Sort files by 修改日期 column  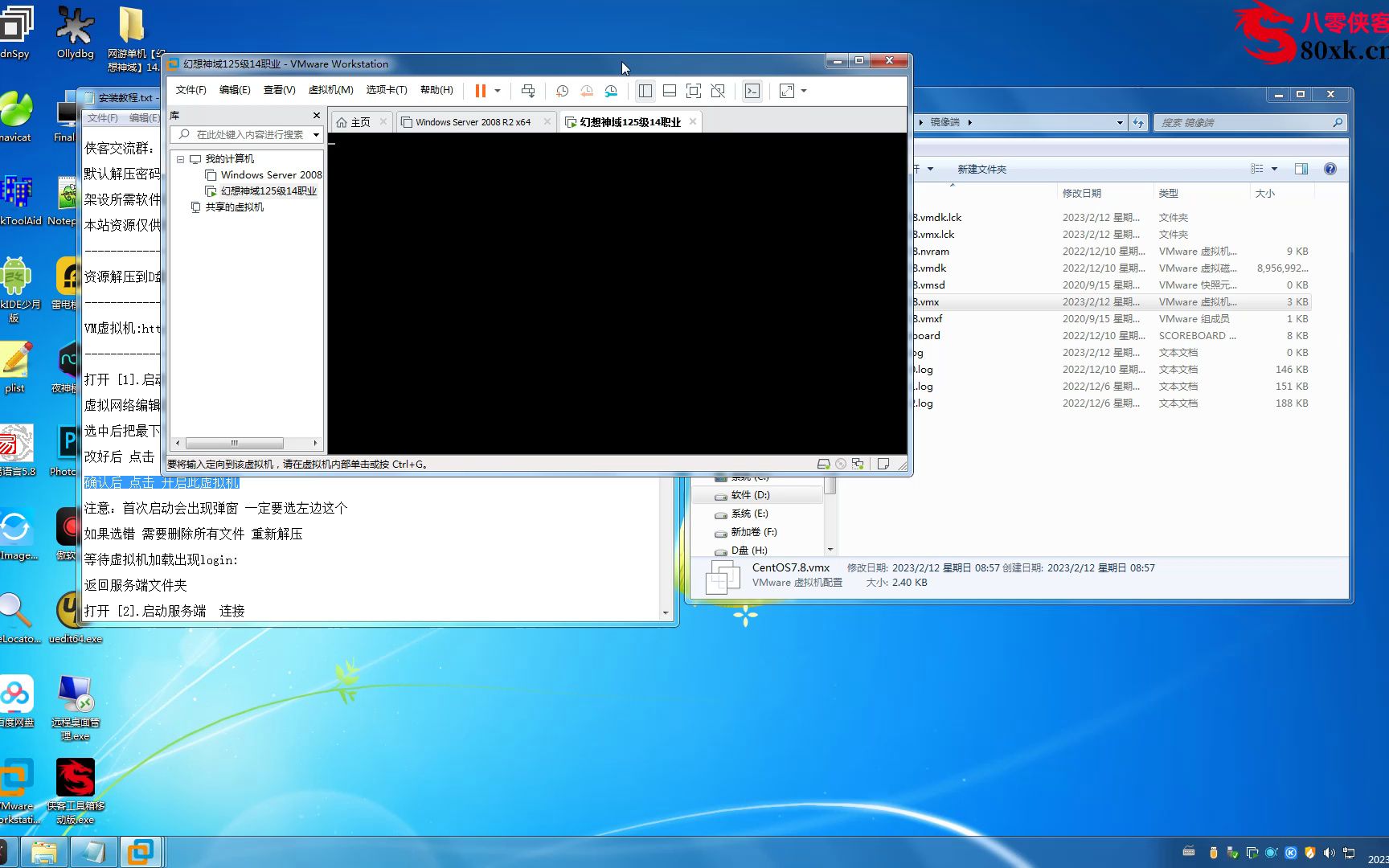click(1082, 193)
